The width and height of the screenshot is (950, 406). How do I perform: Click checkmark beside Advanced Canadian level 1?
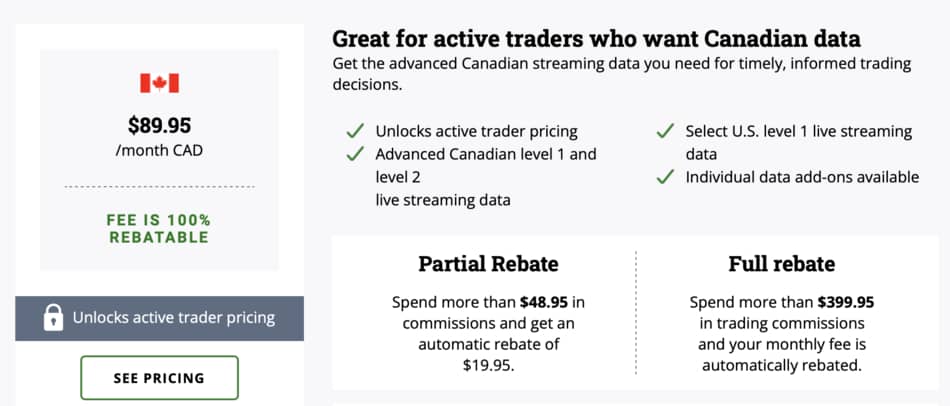click(354, 154)
